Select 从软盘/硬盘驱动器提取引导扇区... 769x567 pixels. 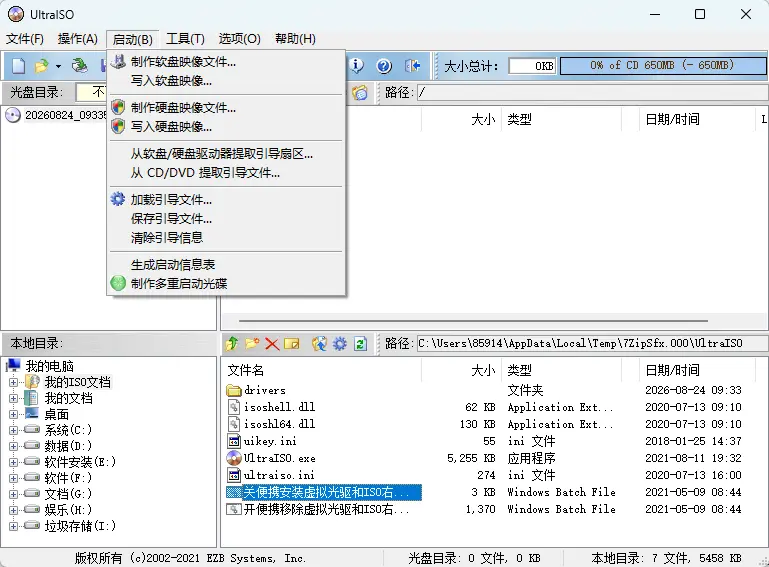click(226, 154)
